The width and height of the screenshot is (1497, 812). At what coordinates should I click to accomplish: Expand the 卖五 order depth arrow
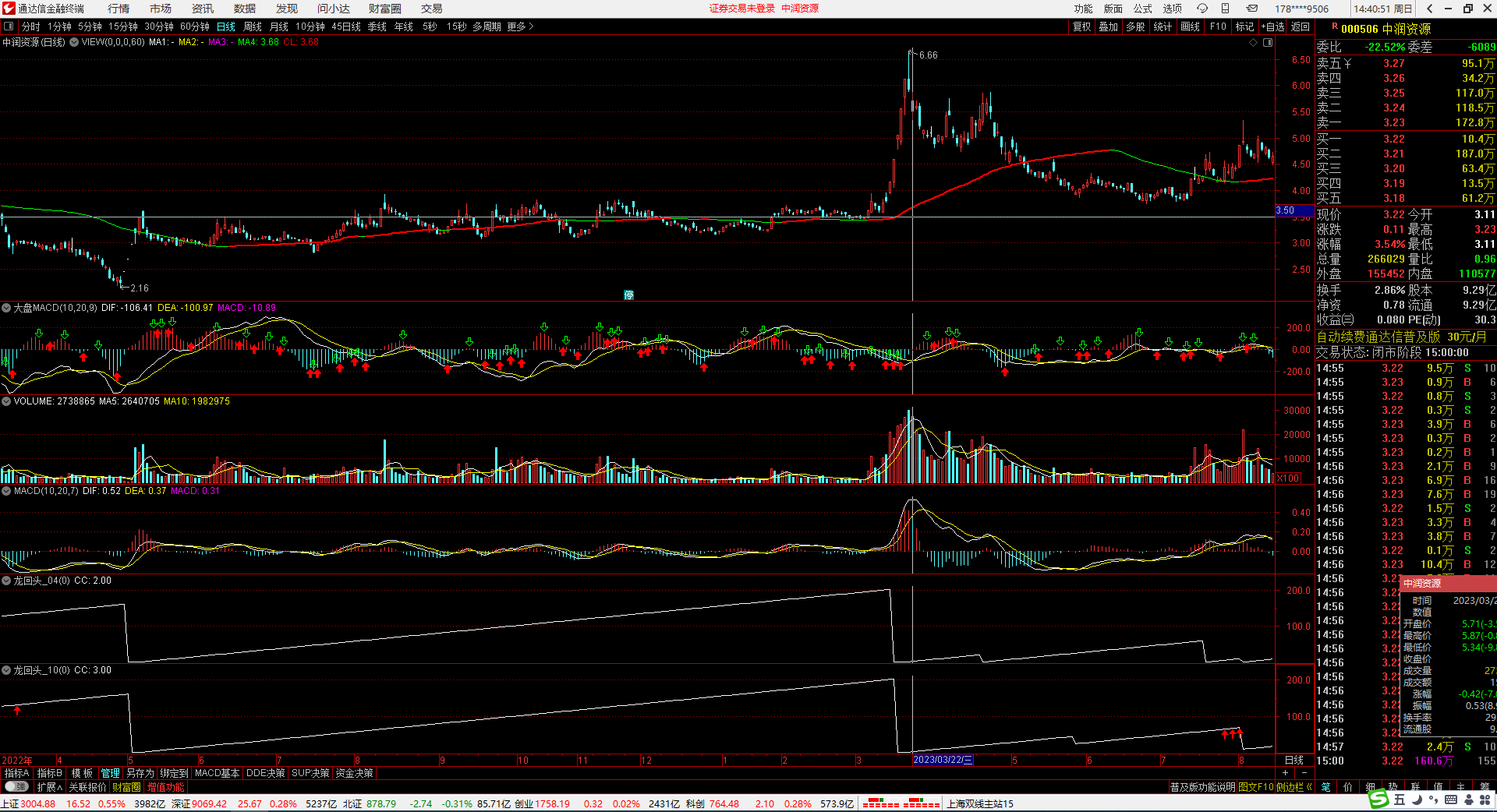click(x=1347, y=63)
